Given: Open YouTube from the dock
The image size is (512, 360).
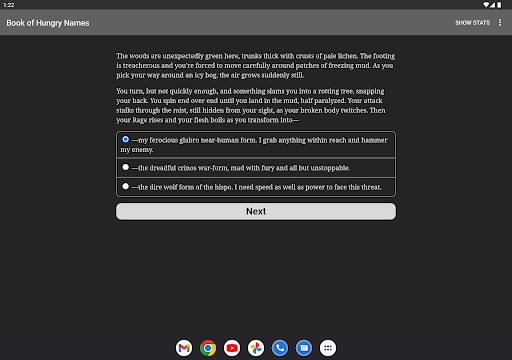Looking at the screenshot, I should tap(232, 348).
